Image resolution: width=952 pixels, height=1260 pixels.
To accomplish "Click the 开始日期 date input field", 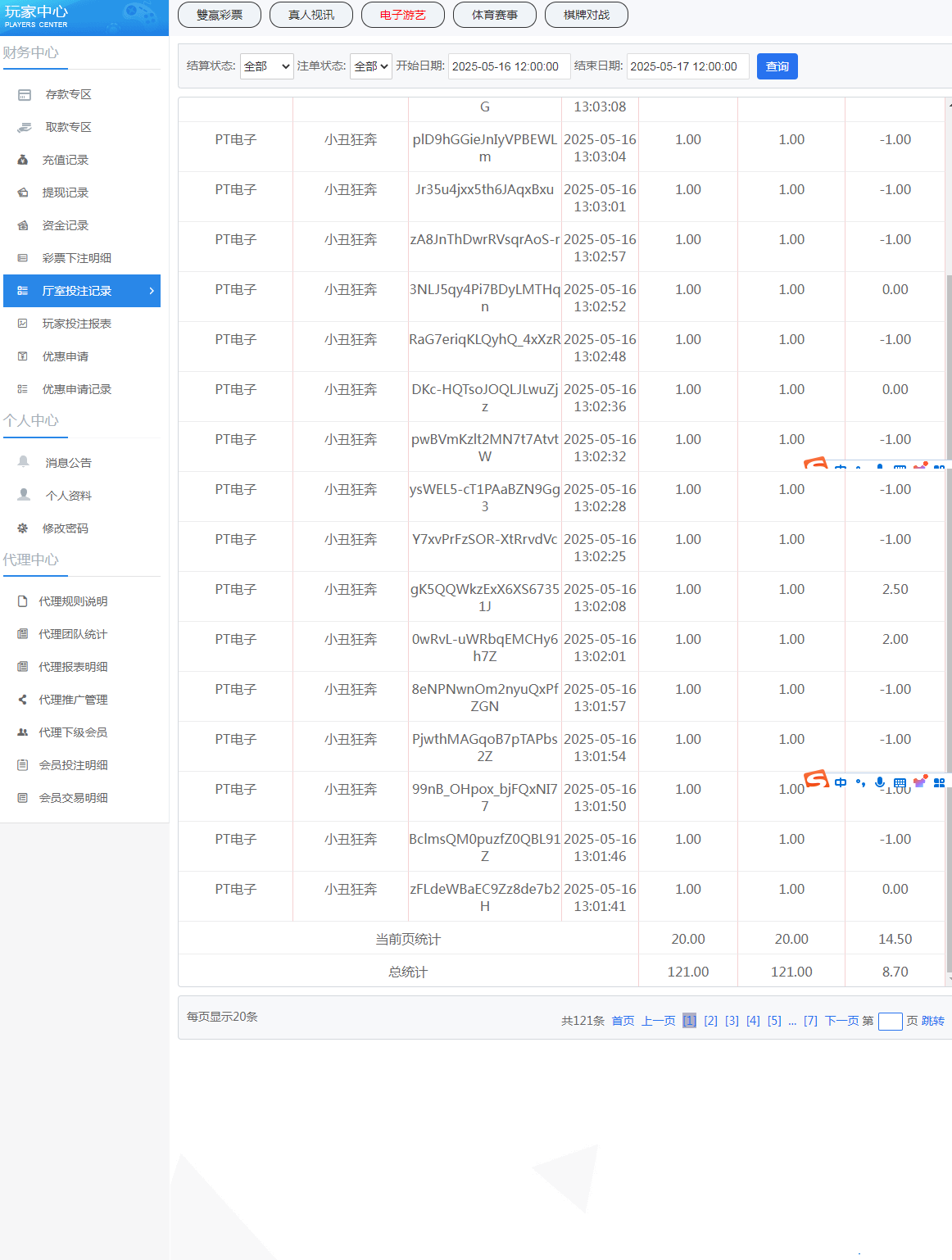I will [509, 66].
